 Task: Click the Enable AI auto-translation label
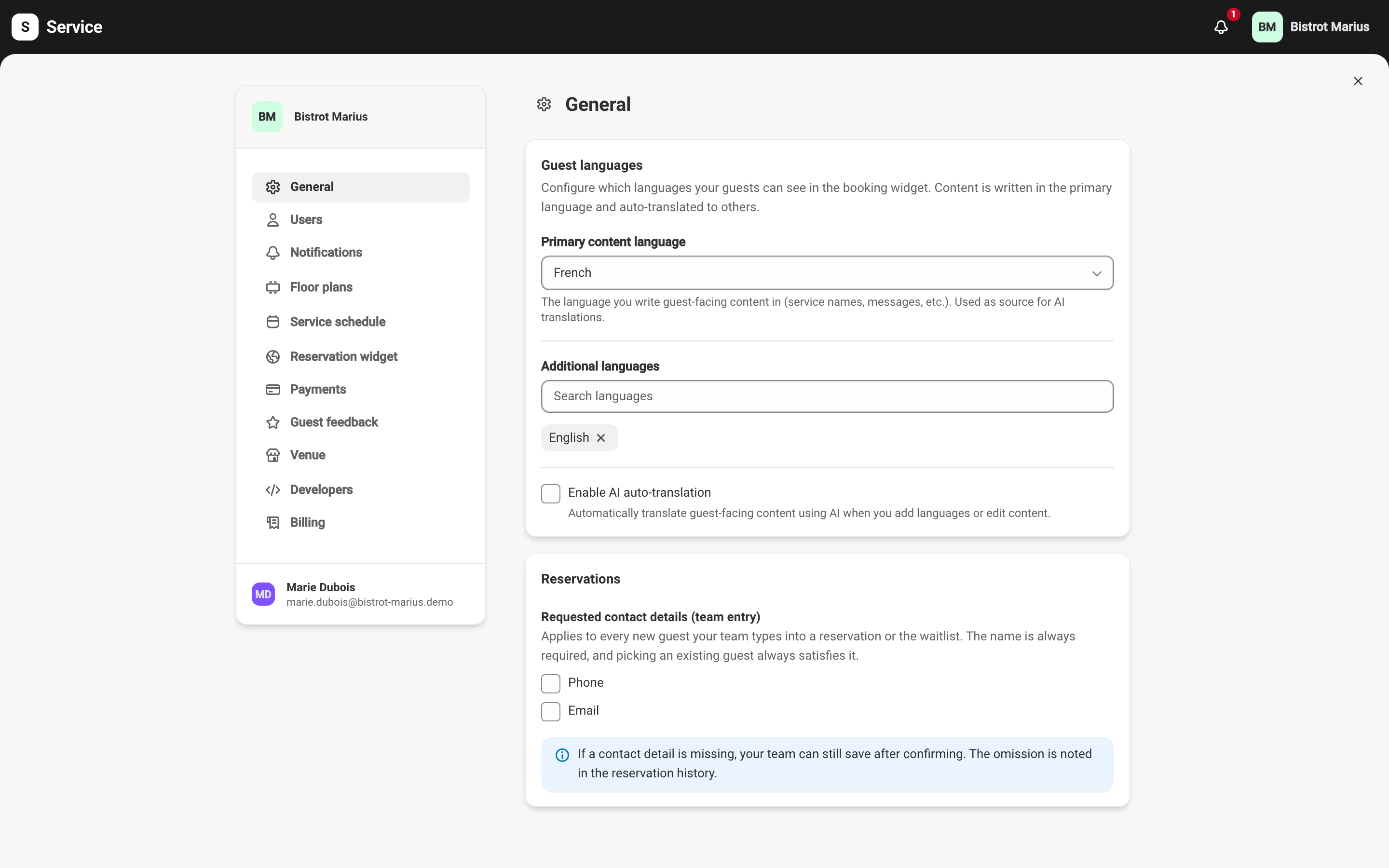tap(640, 492)
